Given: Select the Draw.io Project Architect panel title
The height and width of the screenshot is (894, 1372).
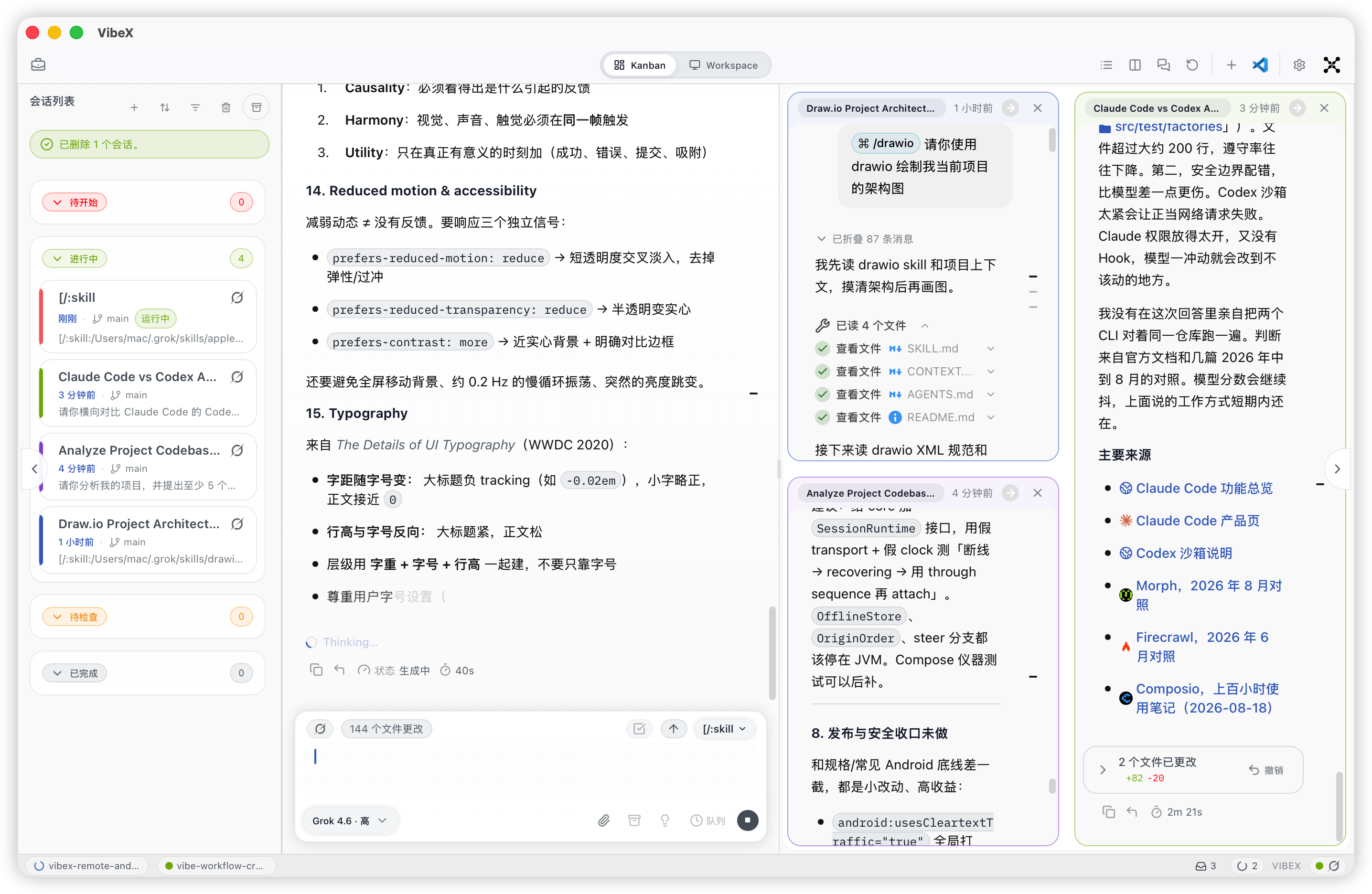Looking at the screenshot, I should [870, 108].
